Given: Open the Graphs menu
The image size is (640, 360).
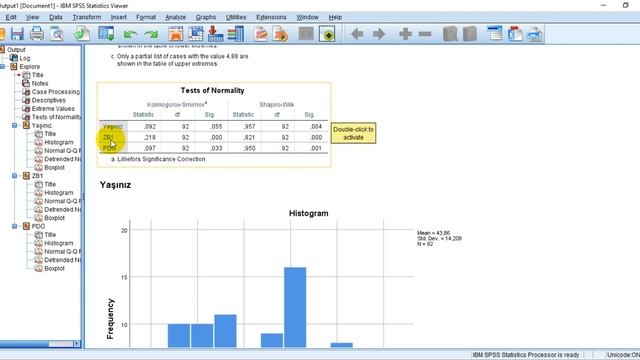Looking at the screenshot, I should pos(206,17).
